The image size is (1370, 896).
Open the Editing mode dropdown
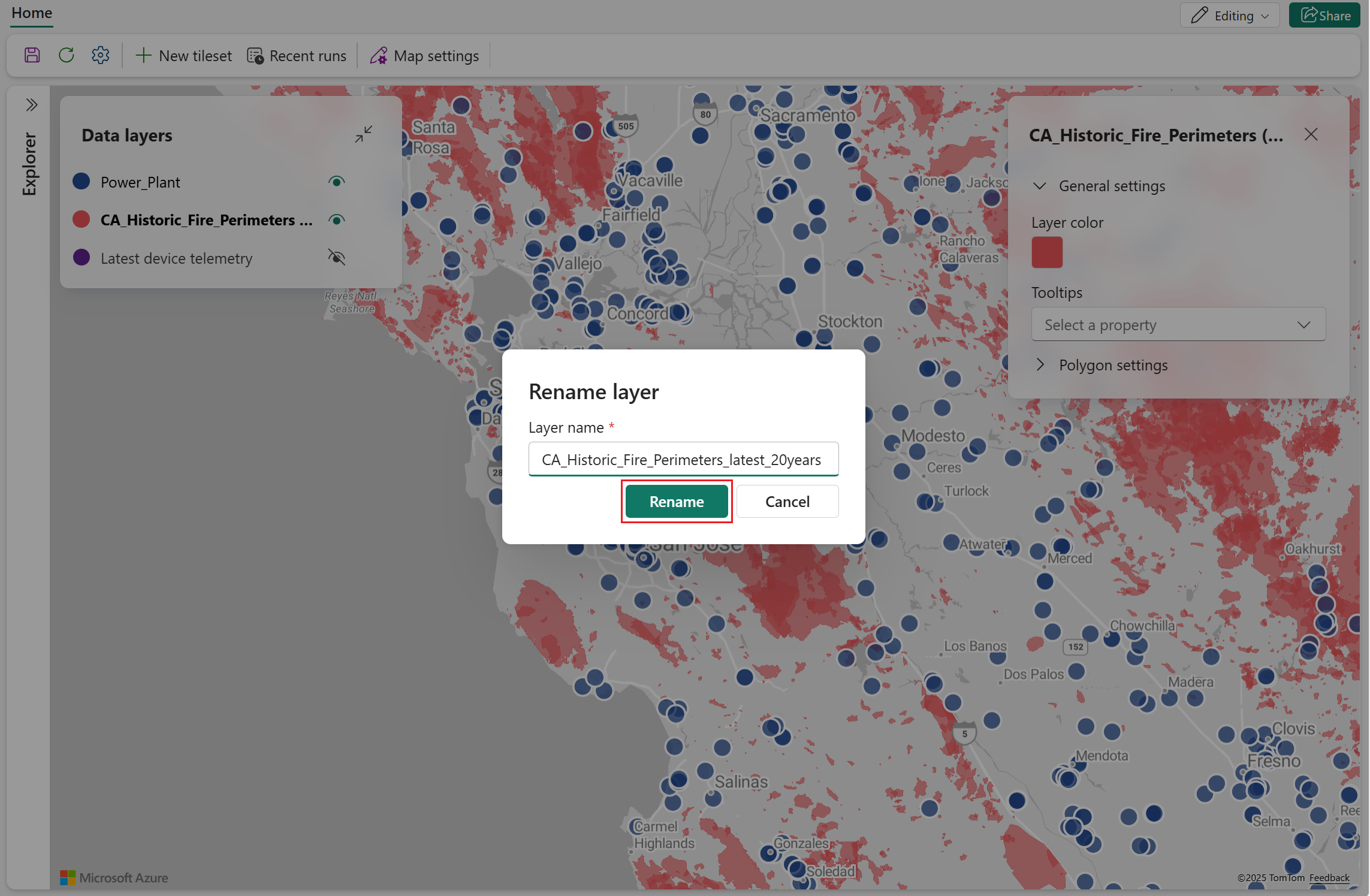tap(1229, 16)
